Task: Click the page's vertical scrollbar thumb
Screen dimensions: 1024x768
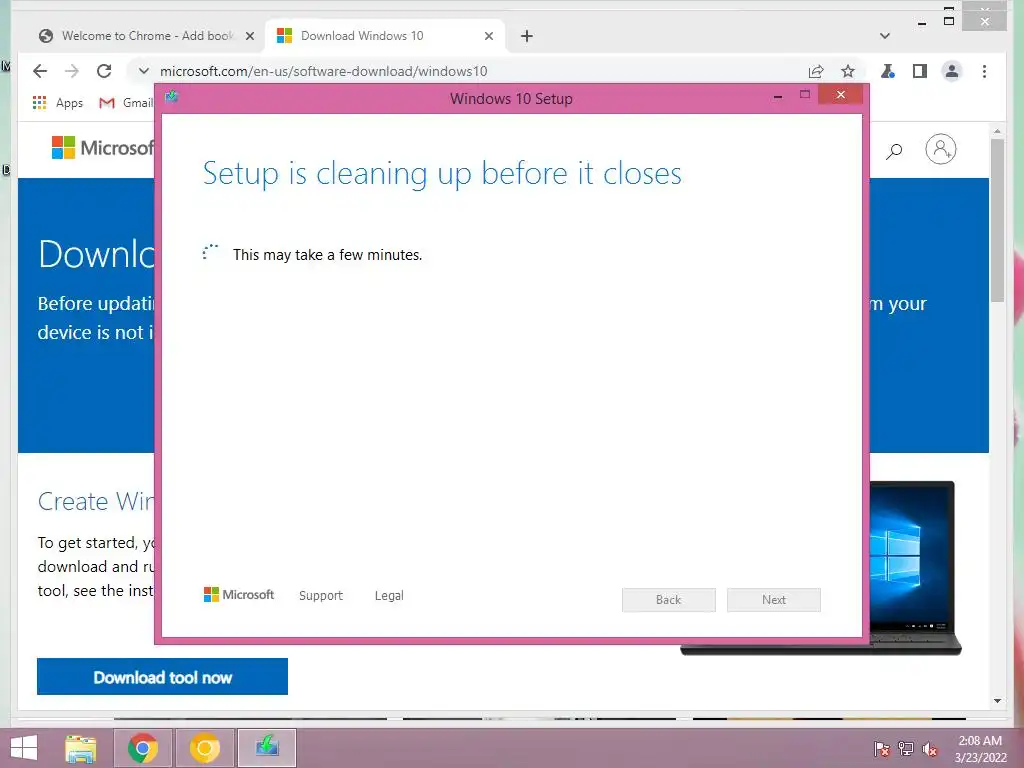Action: click(x=997, y=220)
